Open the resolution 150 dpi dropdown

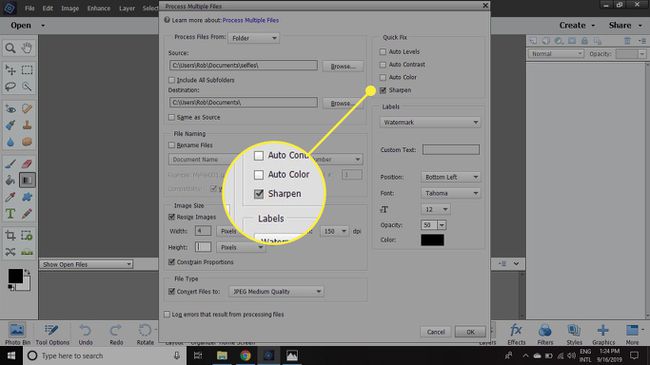(334, 231)
